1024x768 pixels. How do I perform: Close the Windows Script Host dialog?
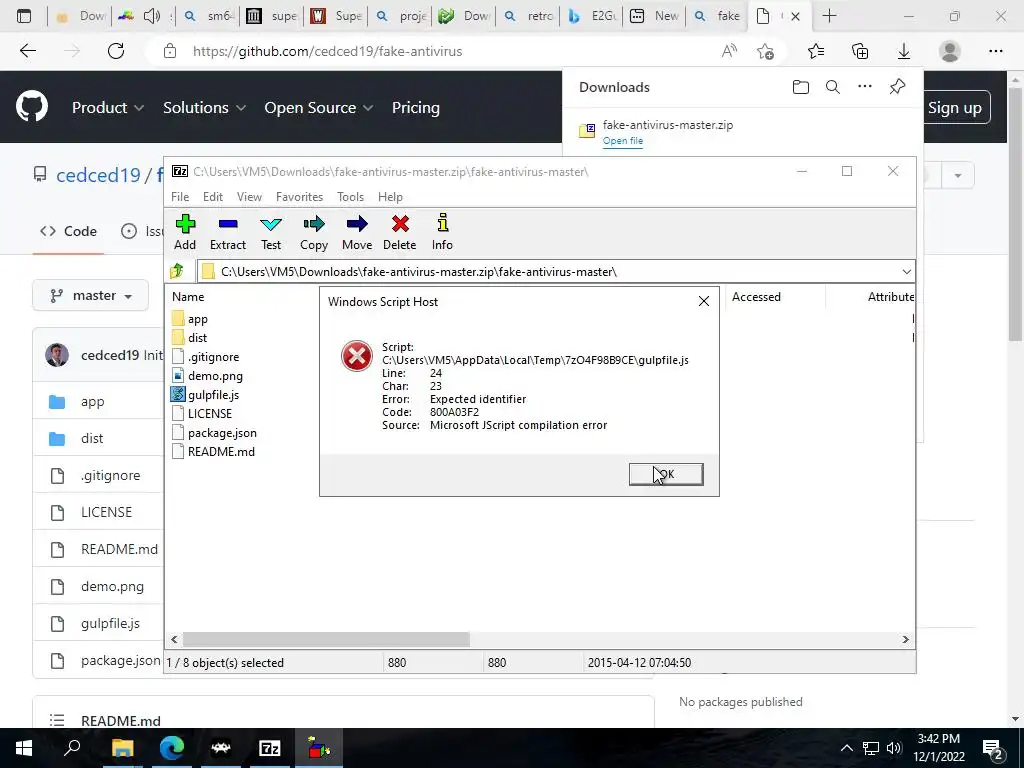tap(703, 301)
